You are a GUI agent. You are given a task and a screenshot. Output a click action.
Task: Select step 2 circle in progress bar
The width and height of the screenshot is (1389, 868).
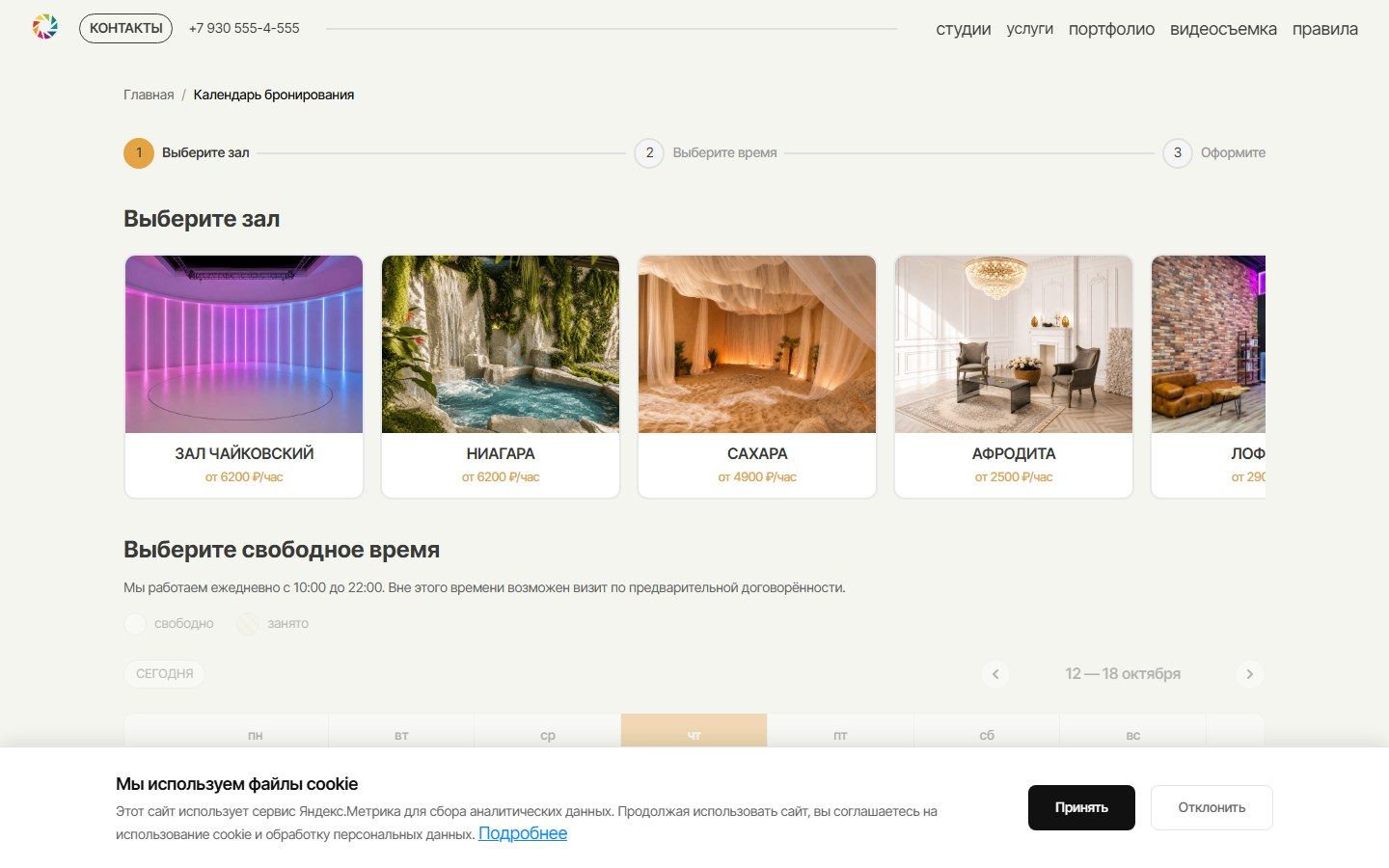pyautogui.click(x=649, y=152)
